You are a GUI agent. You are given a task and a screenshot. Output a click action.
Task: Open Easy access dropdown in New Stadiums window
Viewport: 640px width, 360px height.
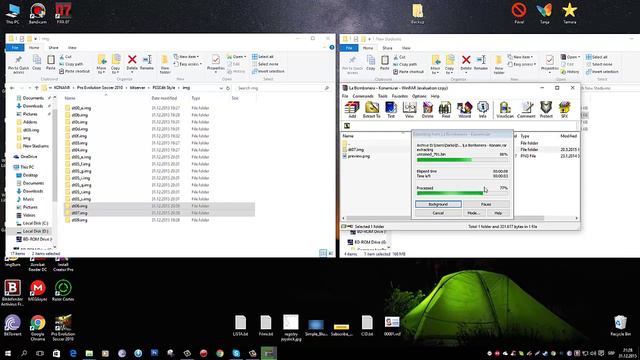click(x=522, y=64)
